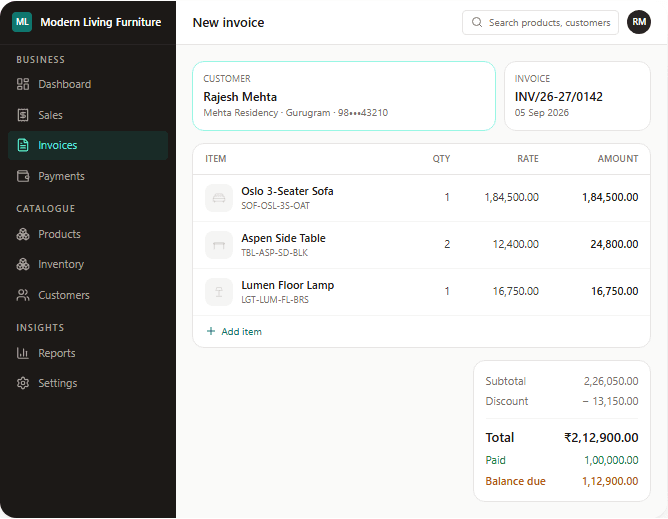Click the Lumen Floor Lamp item name
The width and height of the screenshot is (668, 519).
[288, 285]
